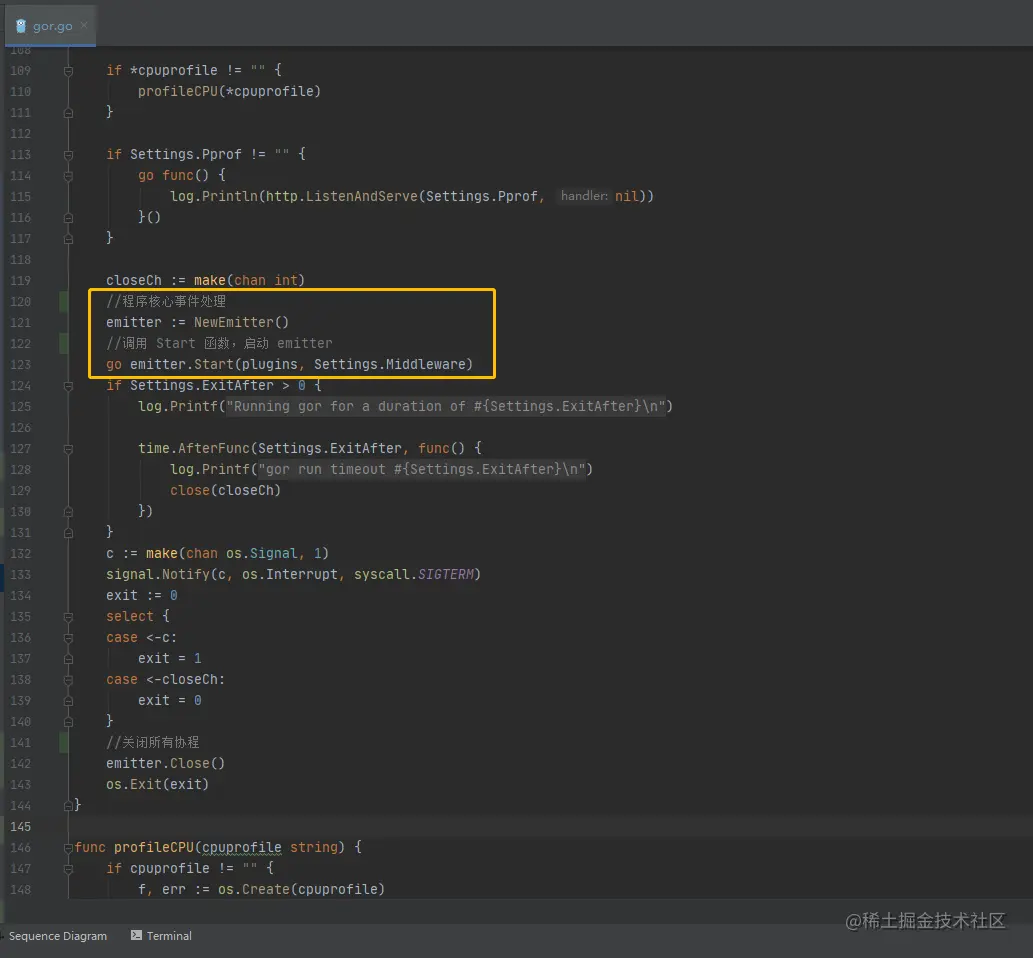Collapse the Settings.ExitAfter if block at line 124

tap(68, 386)
